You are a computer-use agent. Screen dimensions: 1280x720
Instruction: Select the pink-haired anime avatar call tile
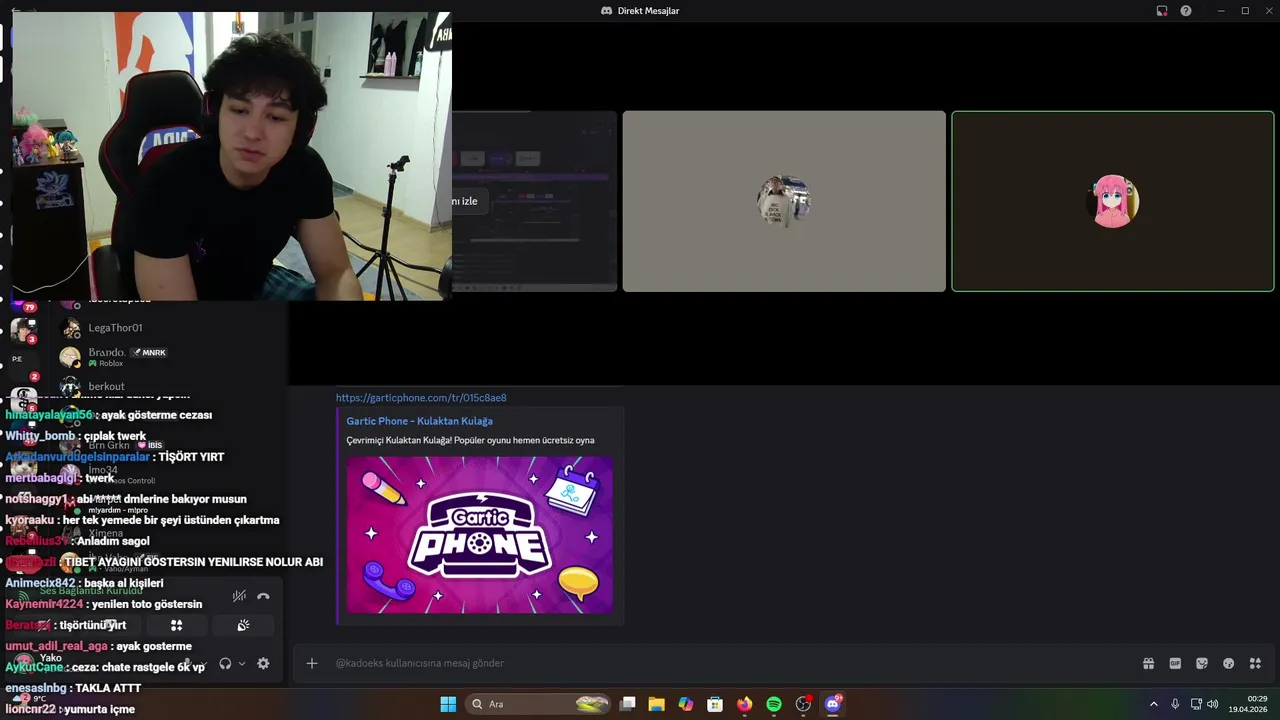[1113, 201]
